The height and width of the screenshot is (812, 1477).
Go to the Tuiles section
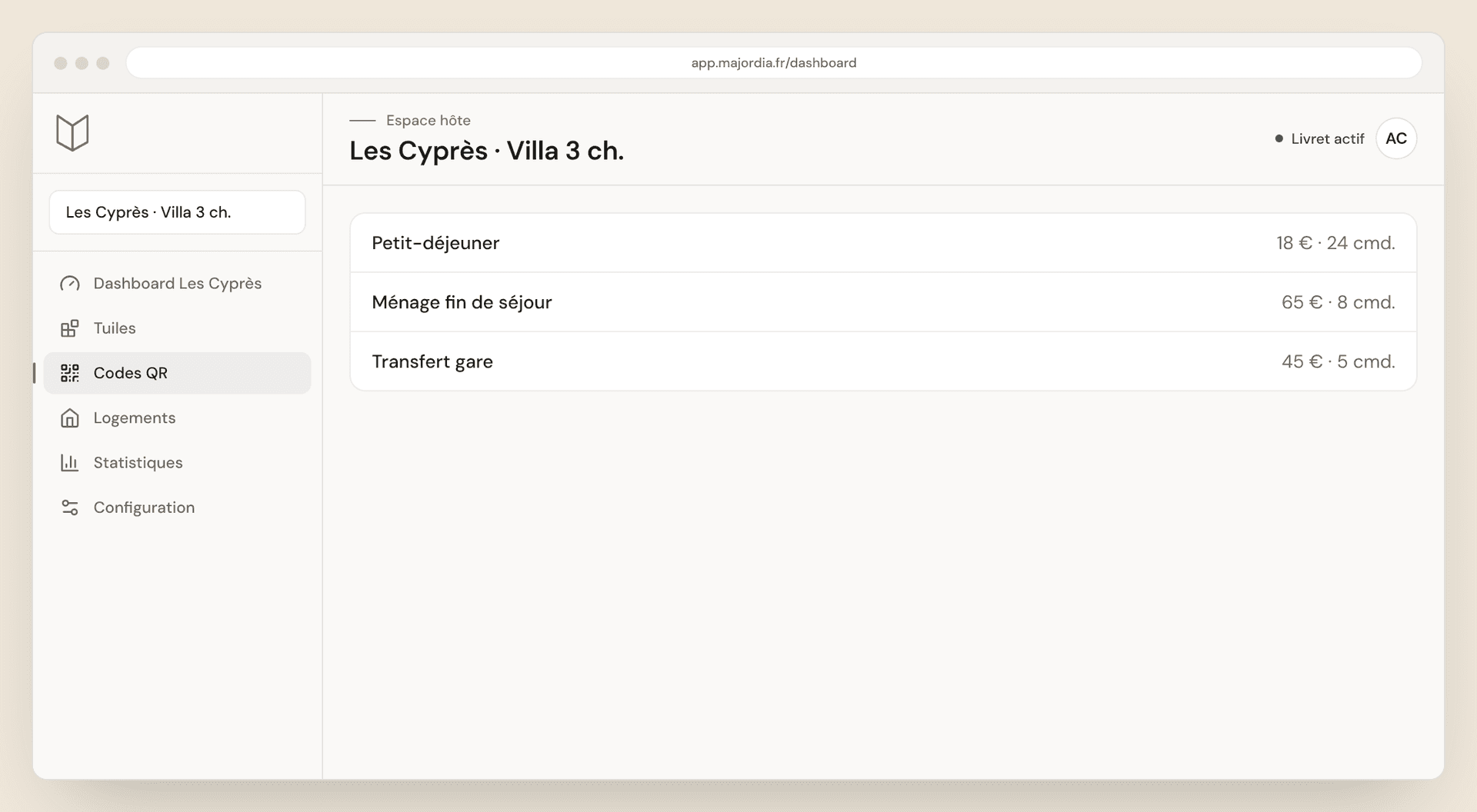pos(178,328)
